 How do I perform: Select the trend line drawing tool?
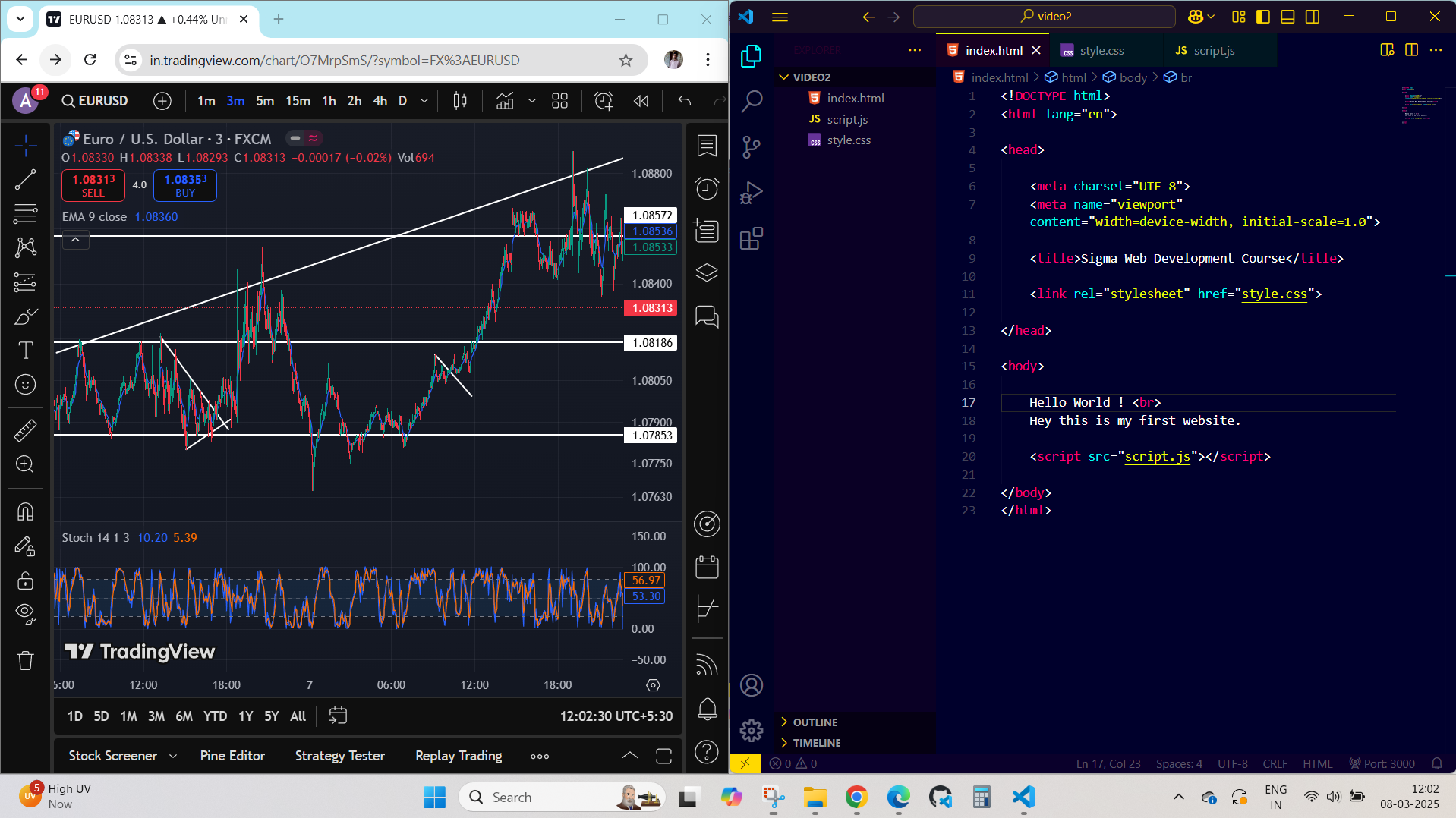click(25, 180)
